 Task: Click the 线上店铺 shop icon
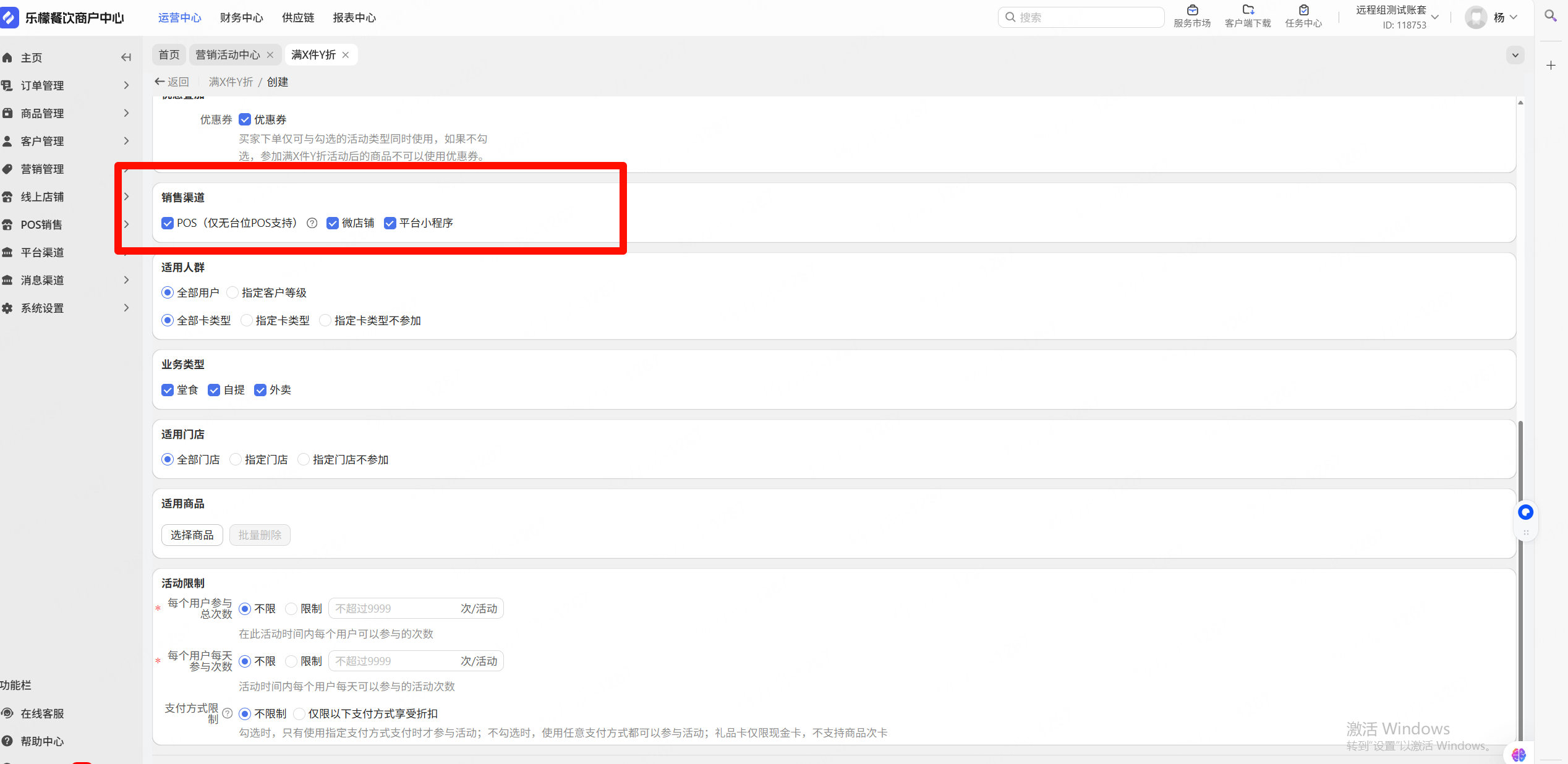[7, 197]
